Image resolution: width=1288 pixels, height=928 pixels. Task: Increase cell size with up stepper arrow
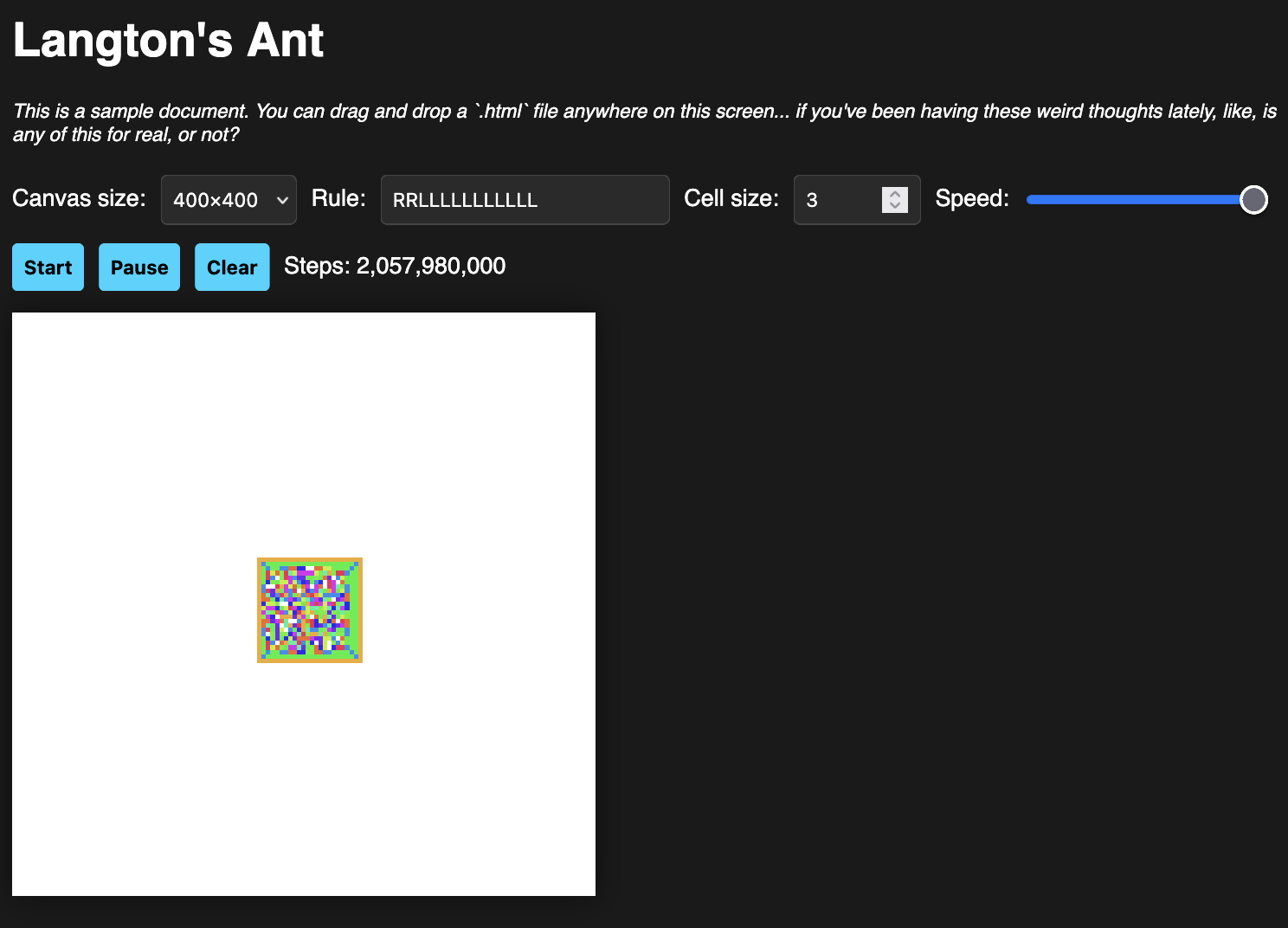[895, 194]
